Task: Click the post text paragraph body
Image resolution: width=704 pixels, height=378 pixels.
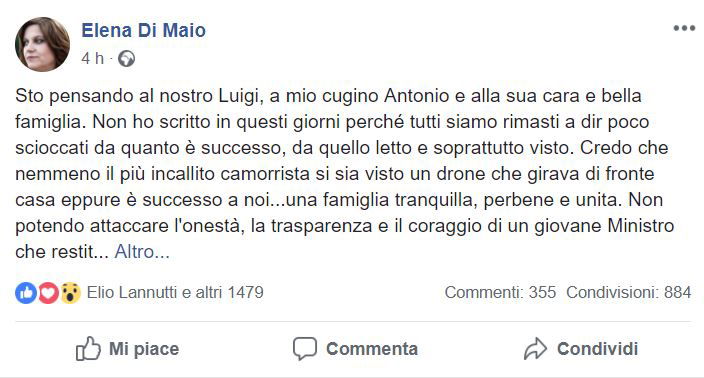Action: pos(345,174)
